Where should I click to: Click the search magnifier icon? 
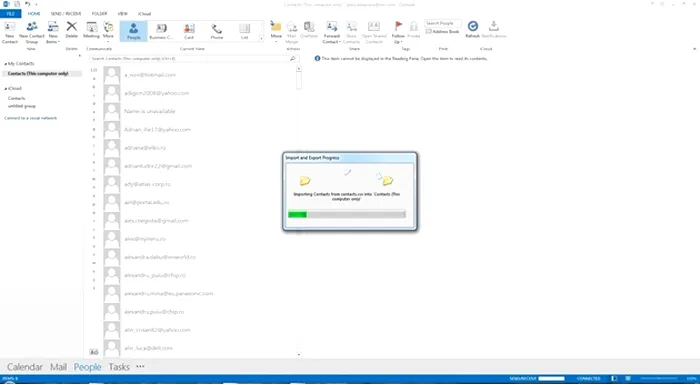click(x=293, y=58)
